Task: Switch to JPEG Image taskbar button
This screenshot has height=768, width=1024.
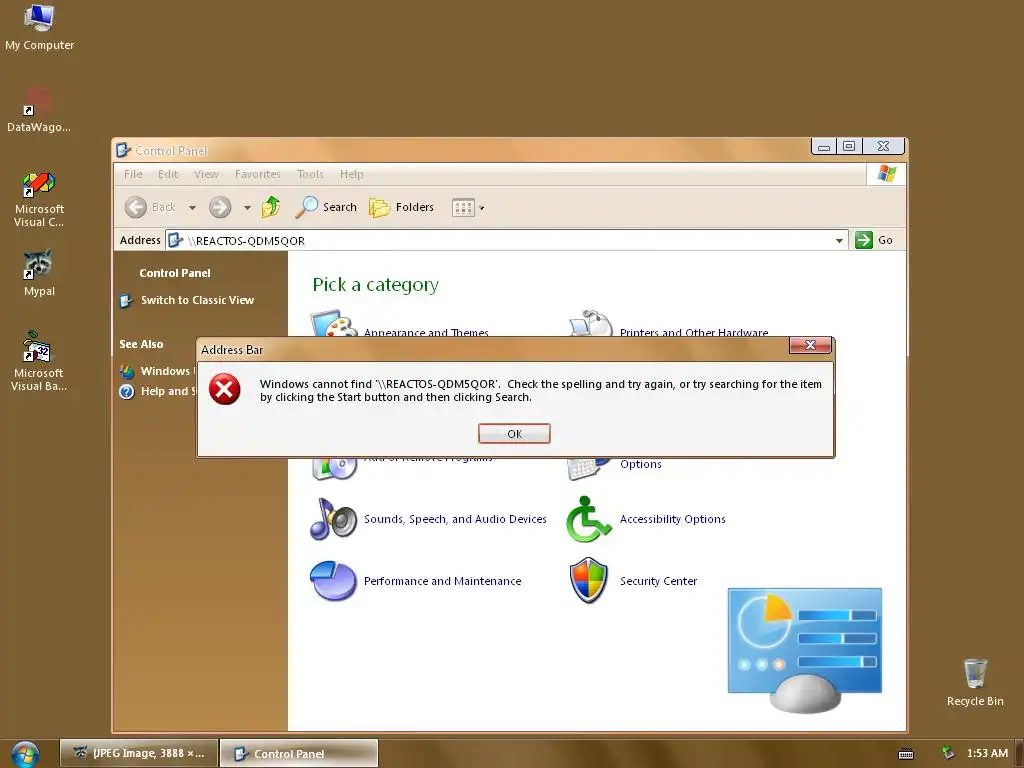Action: coord(139,753)
